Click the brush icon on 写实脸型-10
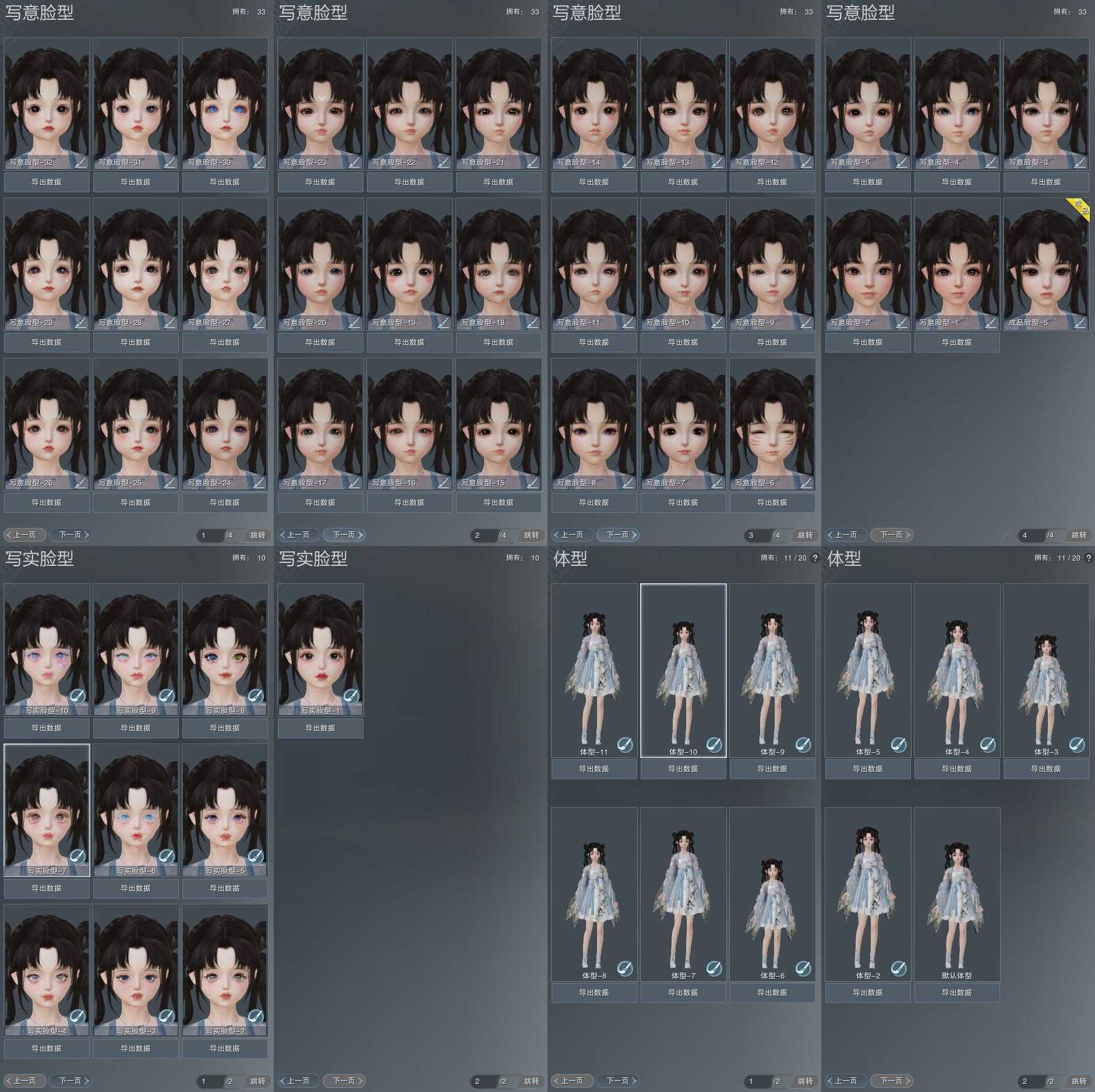 click(77, 696)
